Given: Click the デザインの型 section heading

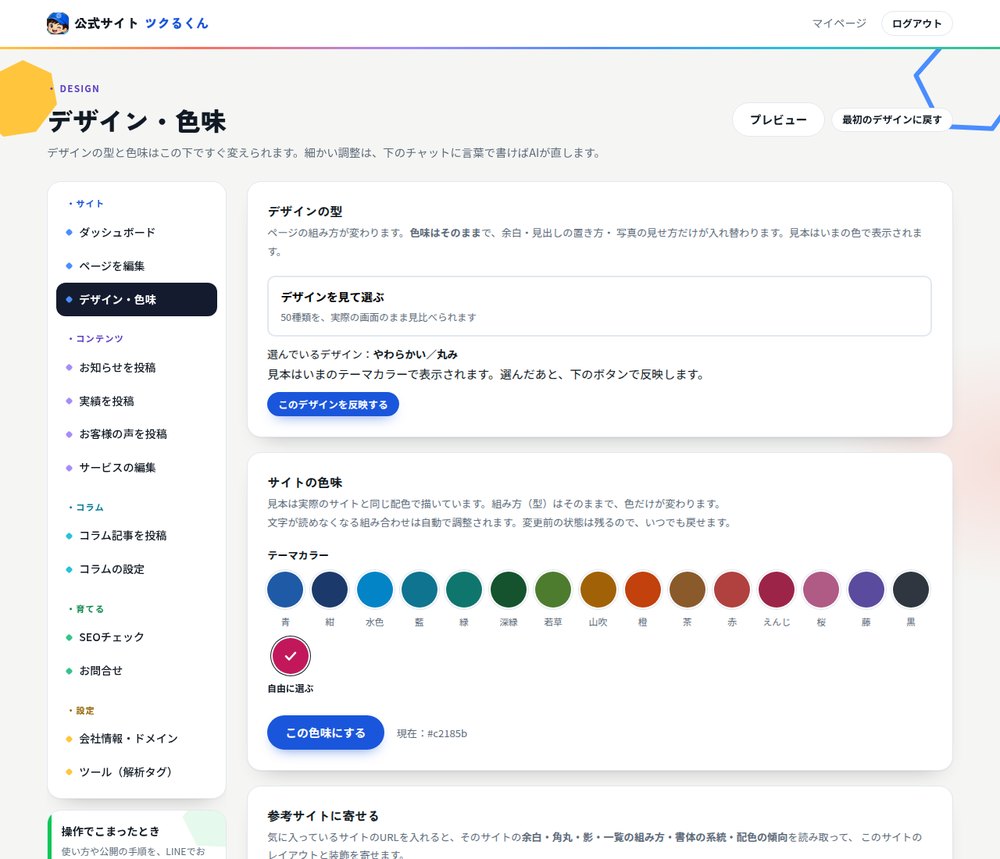Looking at the screenshot, I should tap(305, 211).
